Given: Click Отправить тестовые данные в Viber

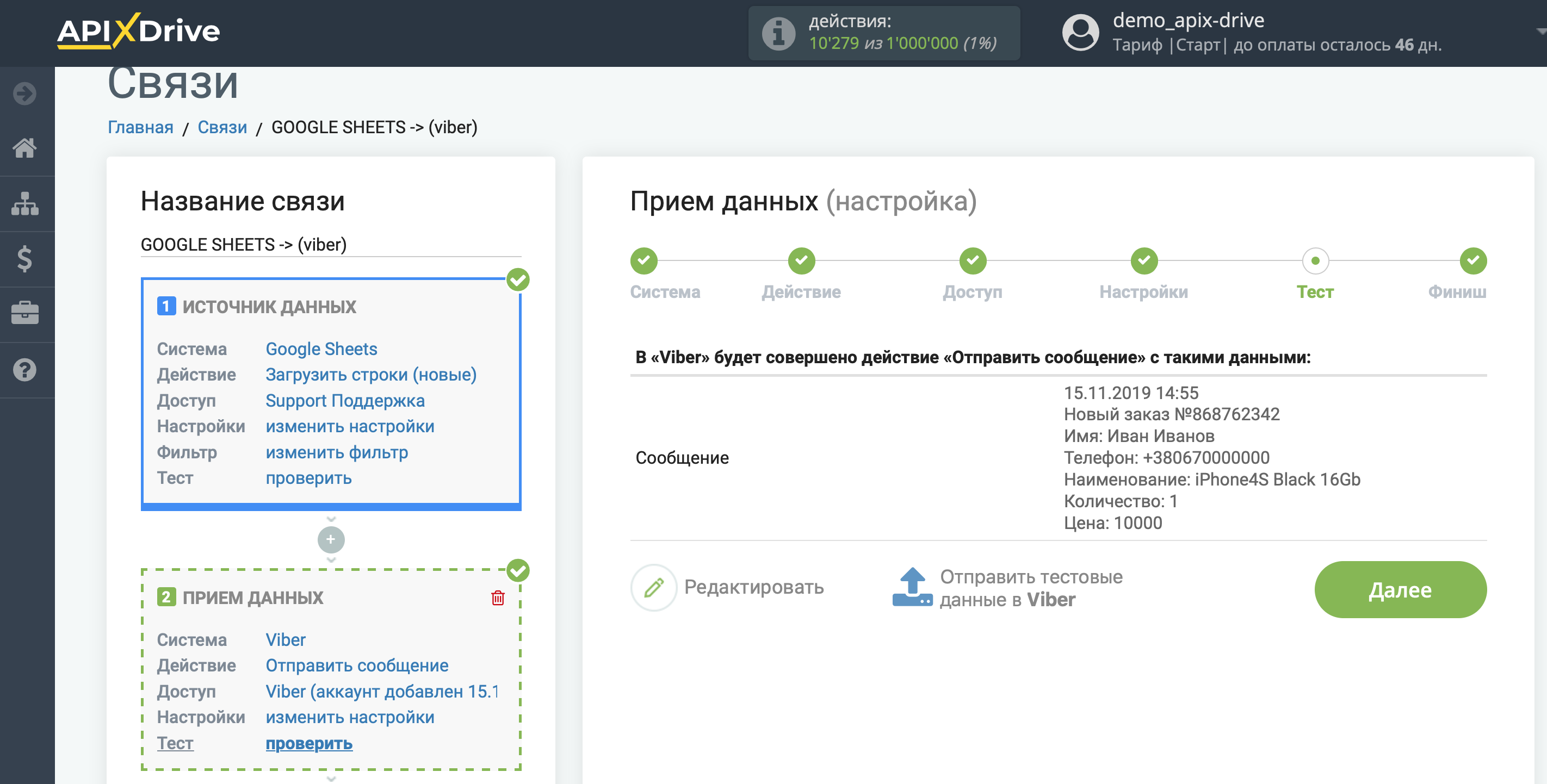Looking at the screenshot, I should click(1031, 588).
